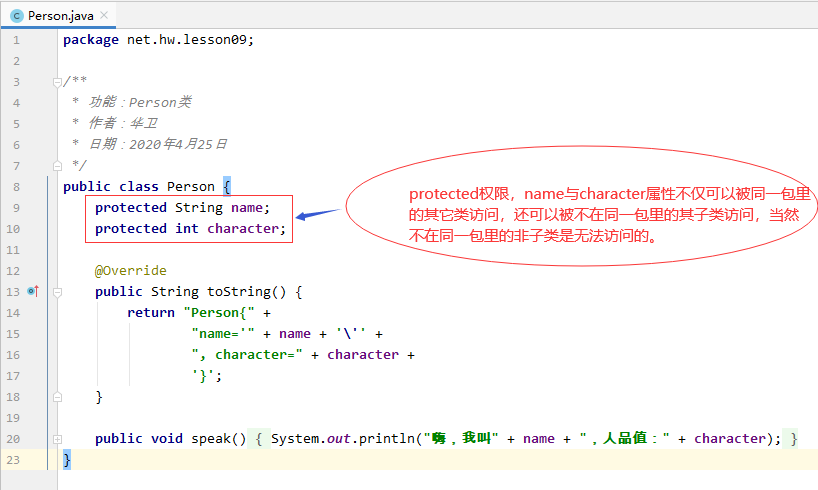Screen dimensions: 818x490
Task: Click the "Person{" string literal
Action: [x=219, y=313]
